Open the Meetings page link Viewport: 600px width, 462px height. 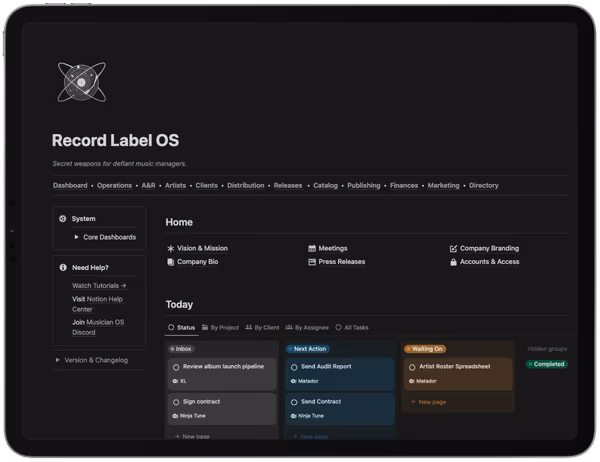333,248
